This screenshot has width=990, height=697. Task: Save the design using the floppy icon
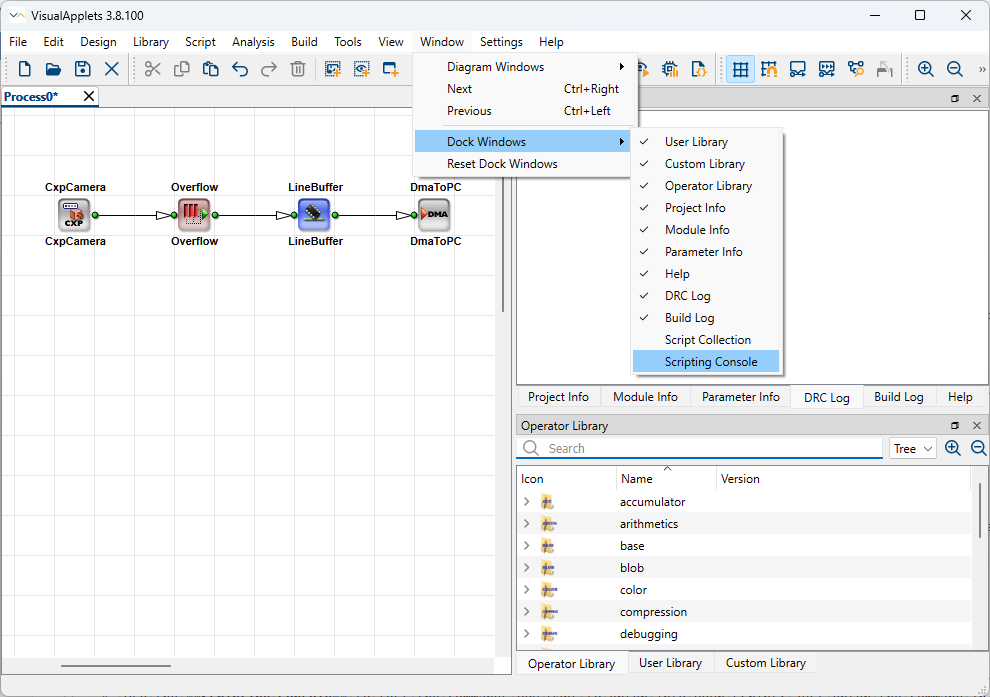point(83,69)
